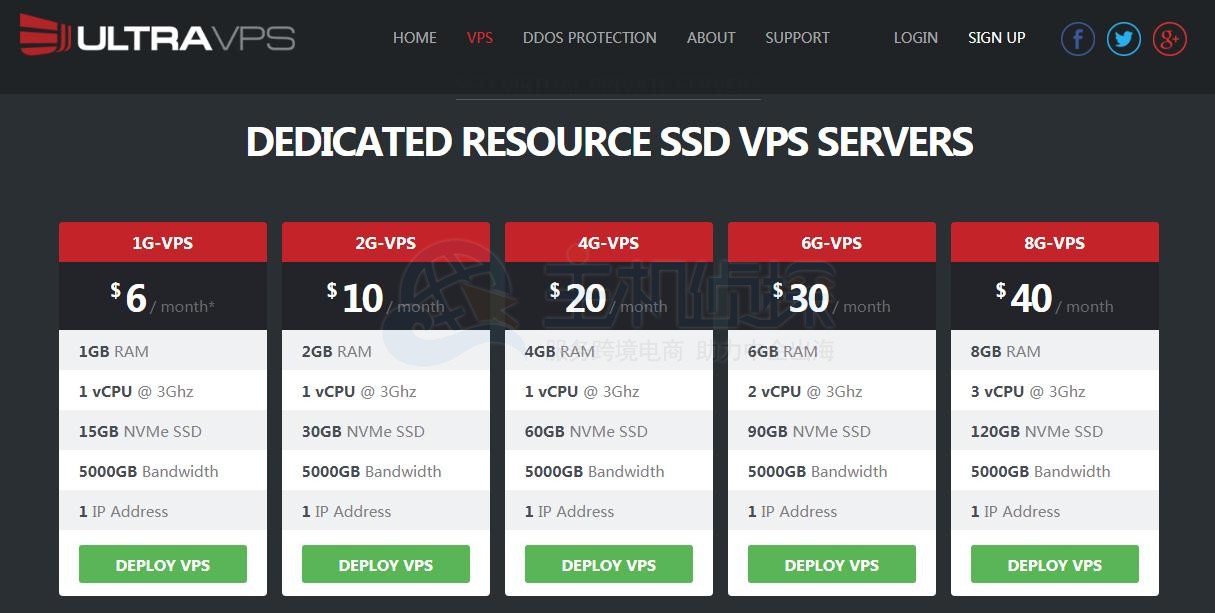Deploy the 4G-VPS plan
Viewport: 1215px width, 613px height.
tap(609, 564)
